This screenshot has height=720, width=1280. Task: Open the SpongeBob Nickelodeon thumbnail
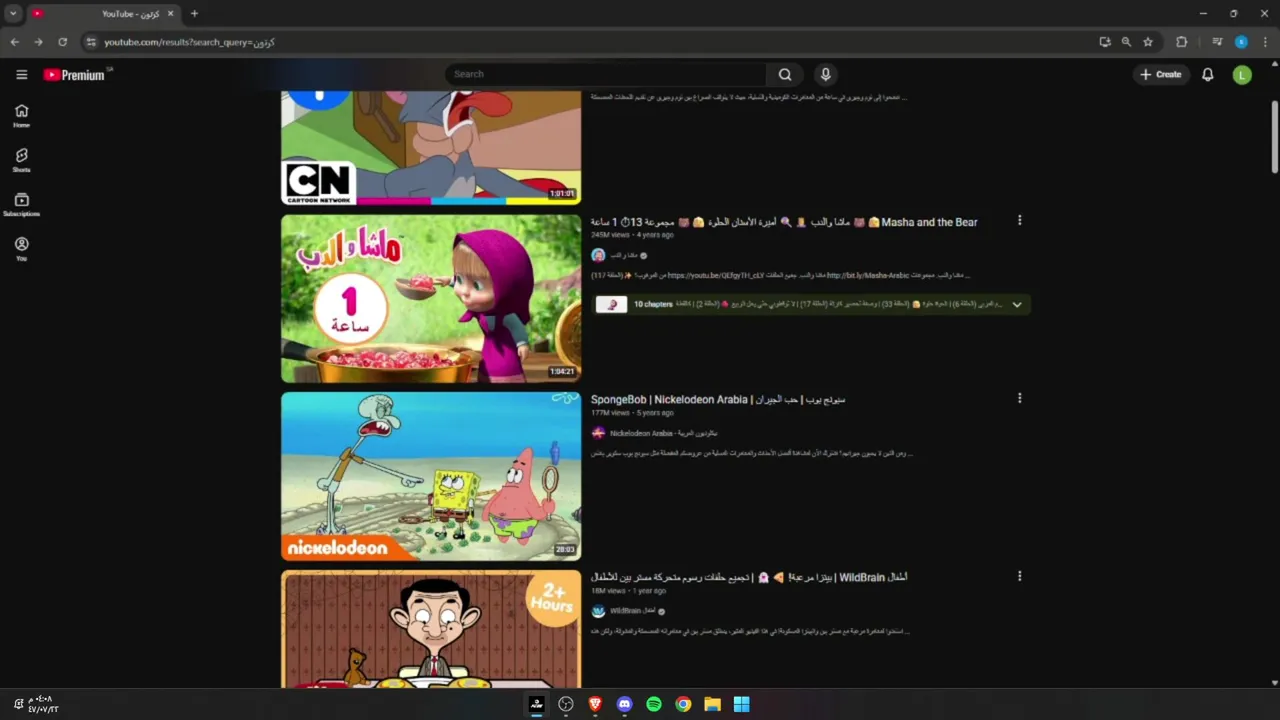coord(431,476)
